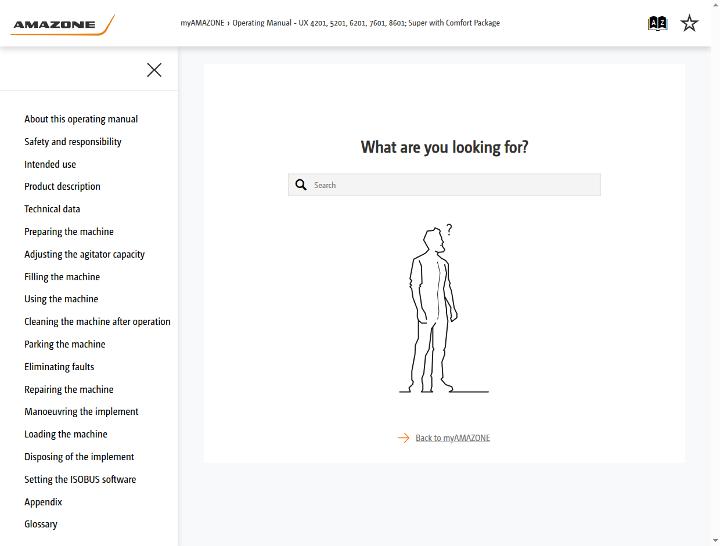Screen dimensions: 720x546
Task: Follow the Back to myAMAZONE link
Action: pos(452,438)
